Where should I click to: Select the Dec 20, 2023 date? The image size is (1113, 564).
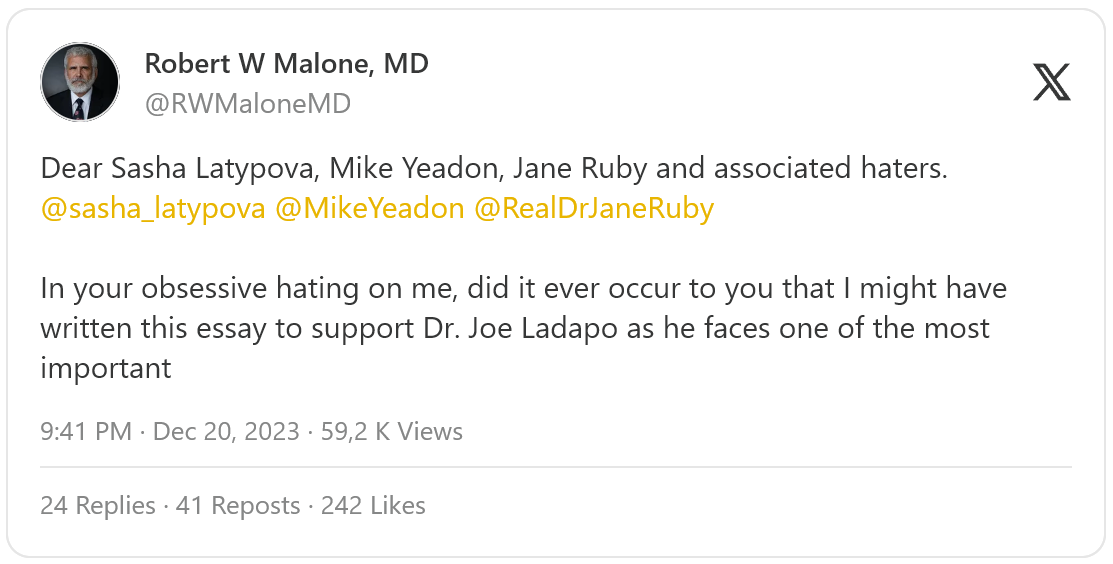226,432
